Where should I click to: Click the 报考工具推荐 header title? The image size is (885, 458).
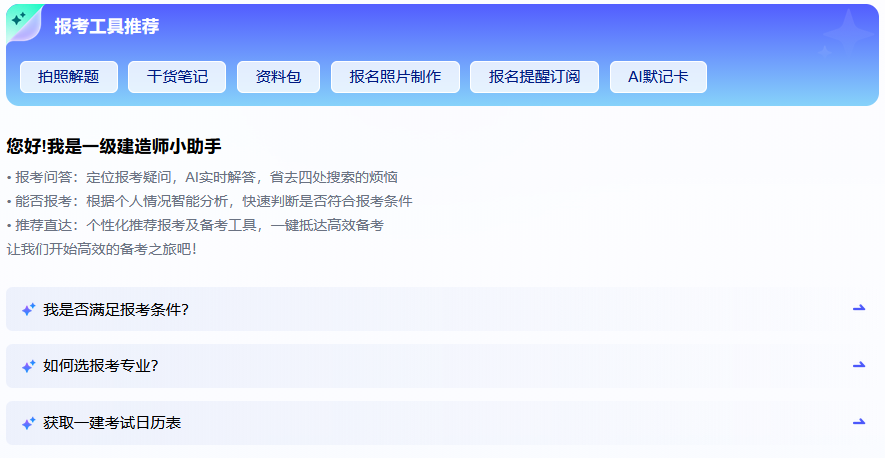pyautogui.click(x=107, y=27)
